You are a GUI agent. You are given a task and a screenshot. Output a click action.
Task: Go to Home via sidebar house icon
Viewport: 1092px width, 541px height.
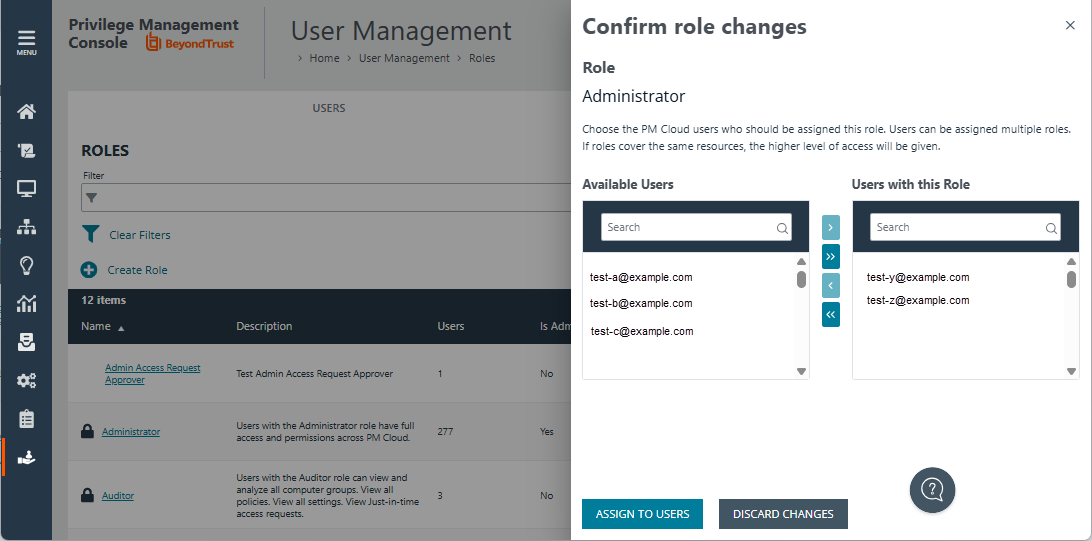27,111
